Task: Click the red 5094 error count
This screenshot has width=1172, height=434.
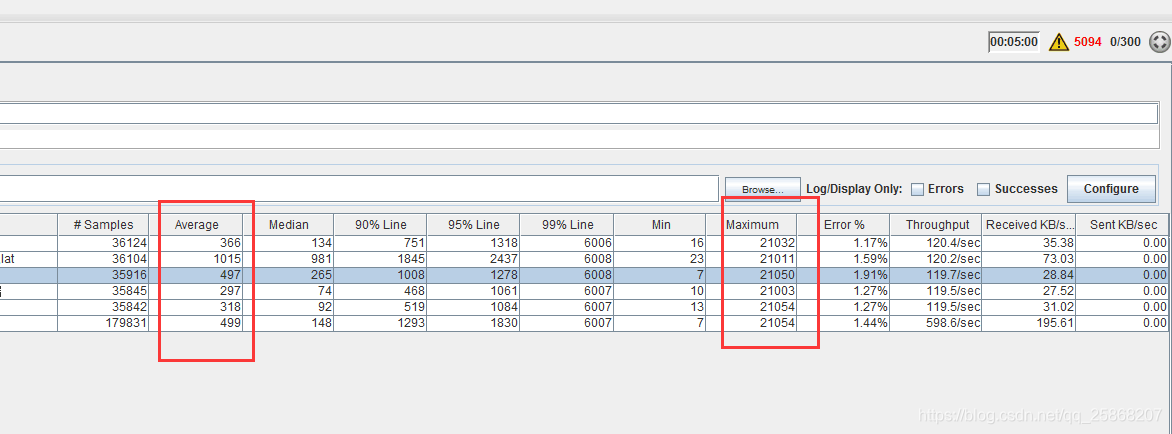Action: pyautogui.click(x=1088, y=42)
